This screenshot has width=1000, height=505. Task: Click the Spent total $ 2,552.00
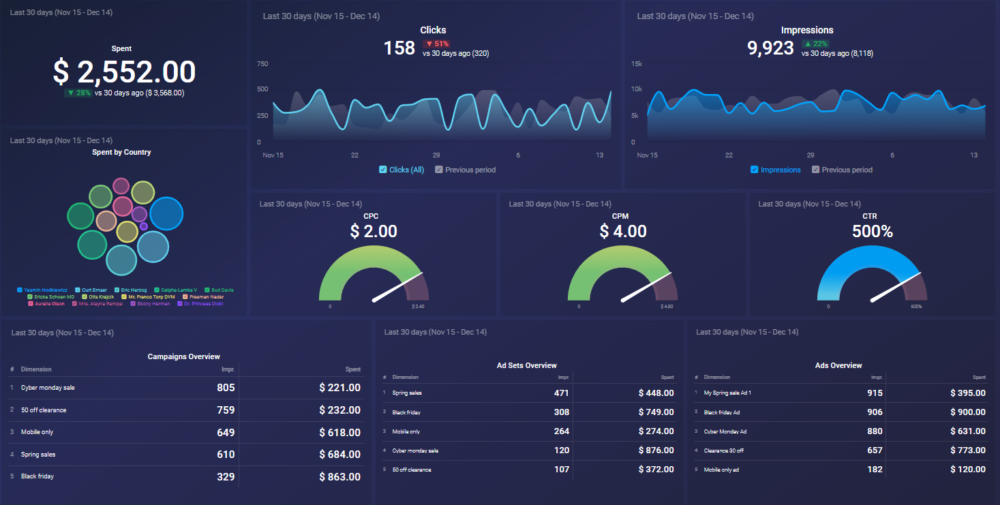[124, 71]
